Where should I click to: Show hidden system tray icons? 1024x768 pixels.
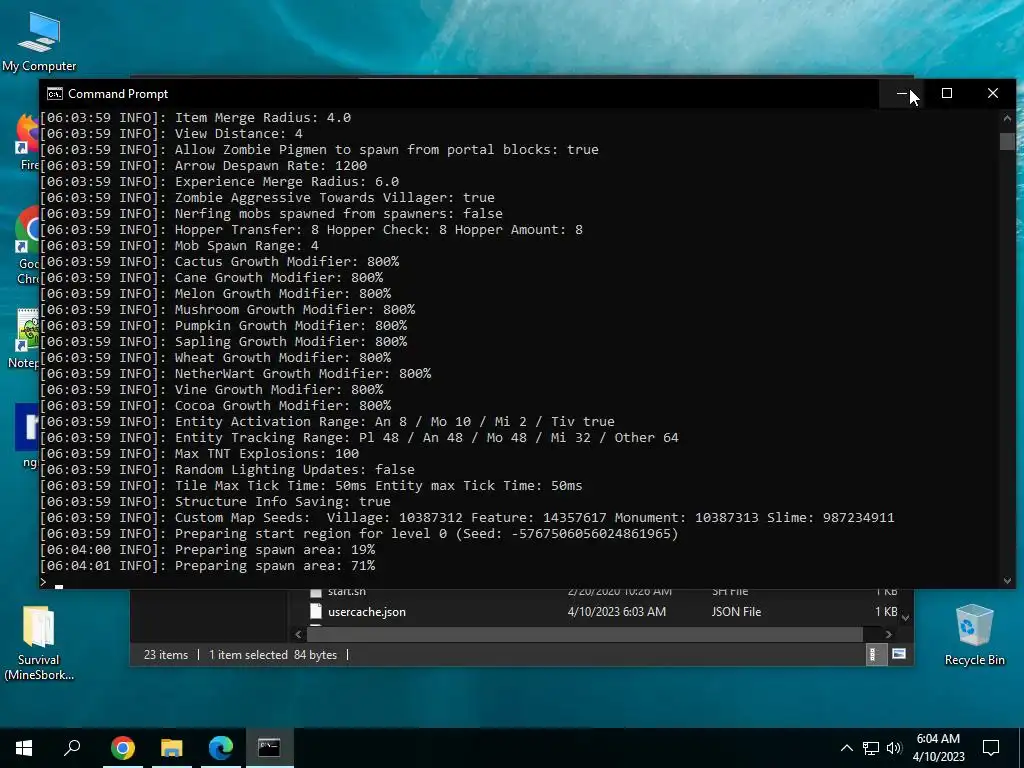(x=846, y=748)
